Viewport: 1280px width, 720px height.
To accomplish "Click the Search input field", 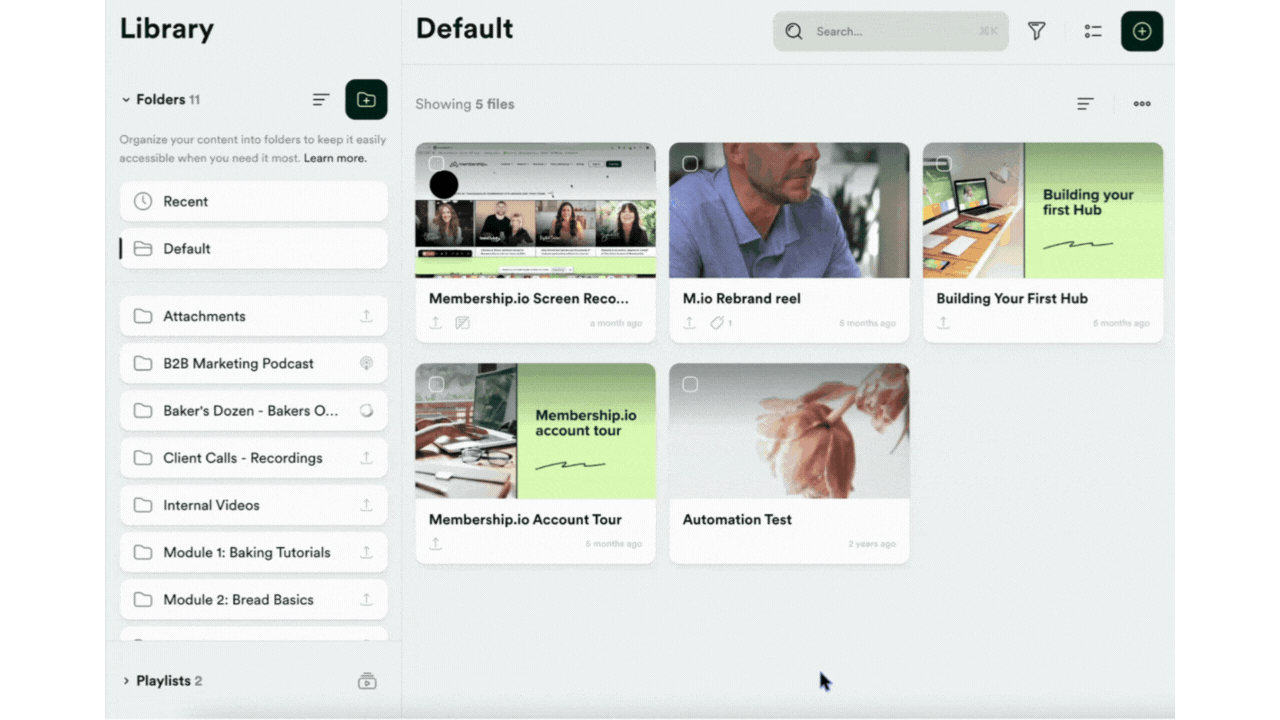I will coord(890,31).
